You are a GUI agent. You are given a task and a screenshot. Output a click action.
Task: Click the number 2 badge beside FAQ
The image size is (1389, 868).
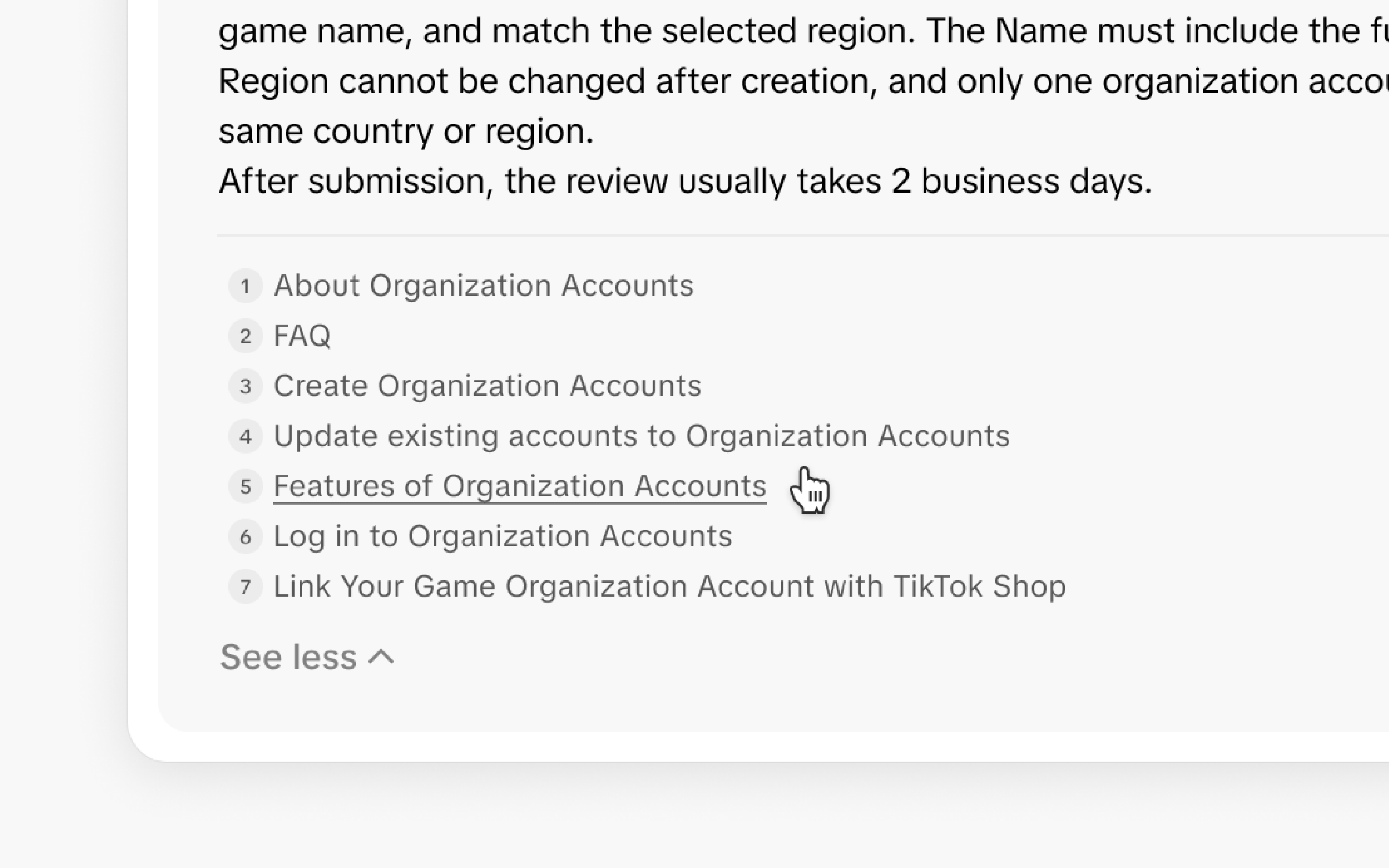[x=245, y=336]
